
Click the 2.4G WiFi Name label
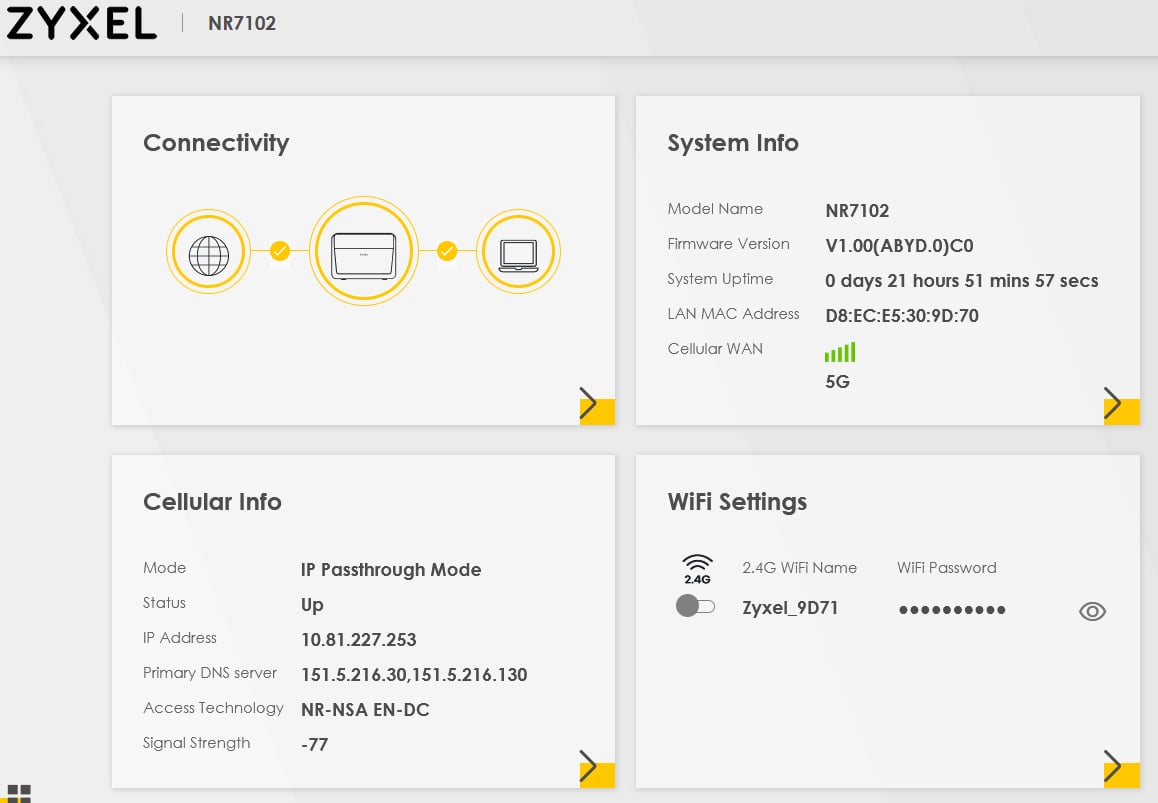pos(799,568)
